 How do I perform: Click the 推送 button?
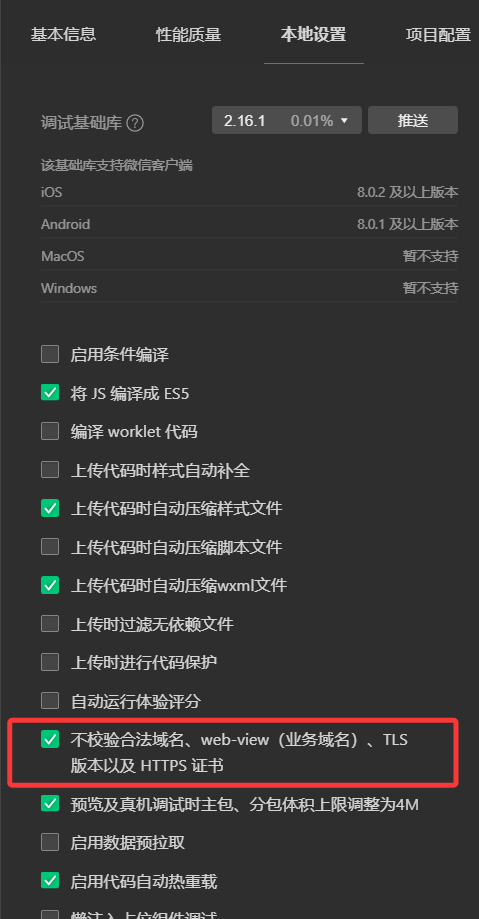[413, 120]
